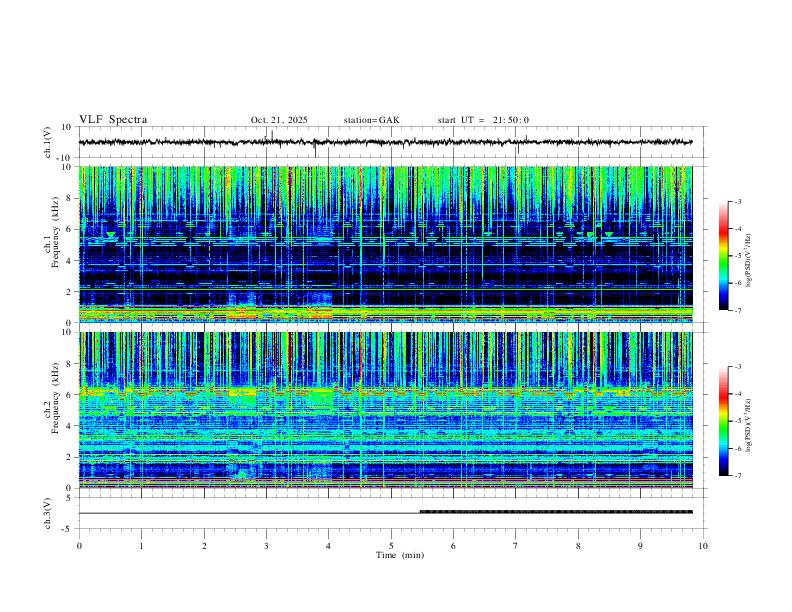The width and height of the screenshot is (792, 612).
Task: Click the log(PSD) label beside ch.1 color bar
Action: click(x=749, y=260)
